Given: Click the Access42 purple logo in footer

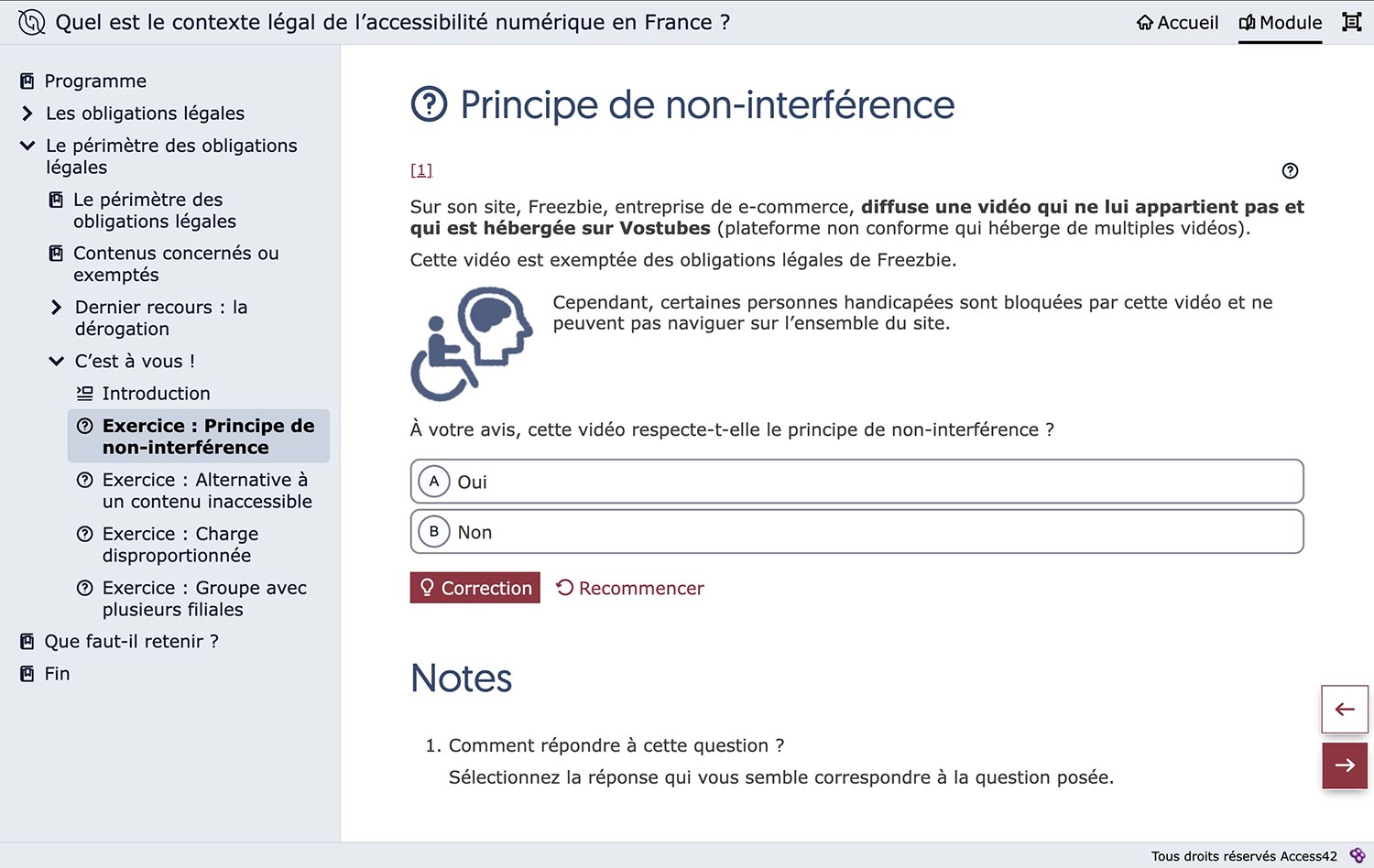Looking at the screenshot, I should pos(1358,855).
